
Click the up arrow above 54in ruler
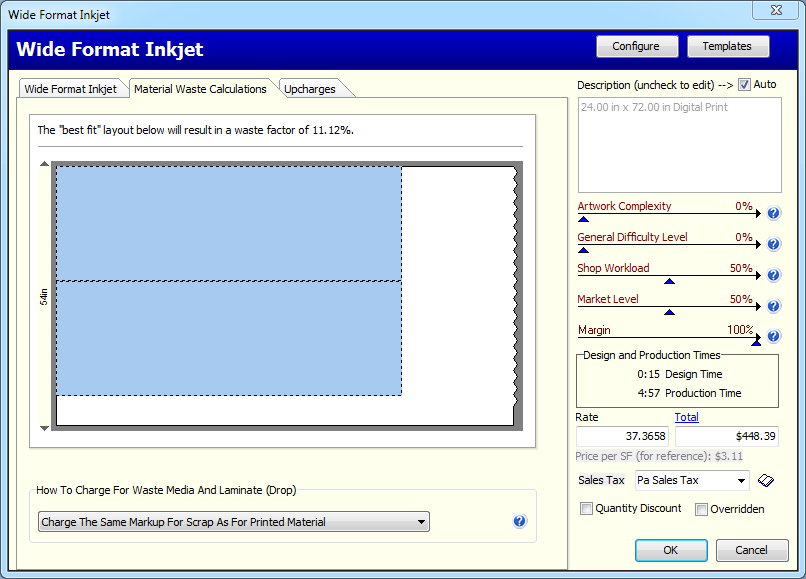(x=44, y=164)
